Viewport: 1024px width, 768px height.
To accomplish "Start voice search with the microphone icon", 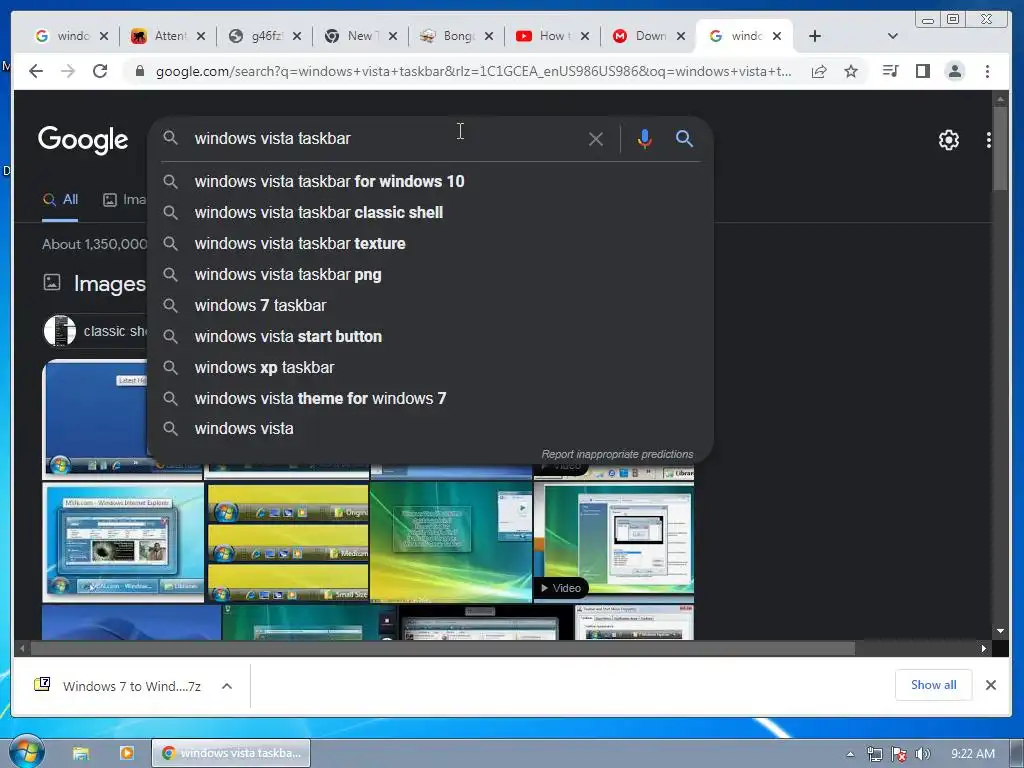I will (645, 139).
